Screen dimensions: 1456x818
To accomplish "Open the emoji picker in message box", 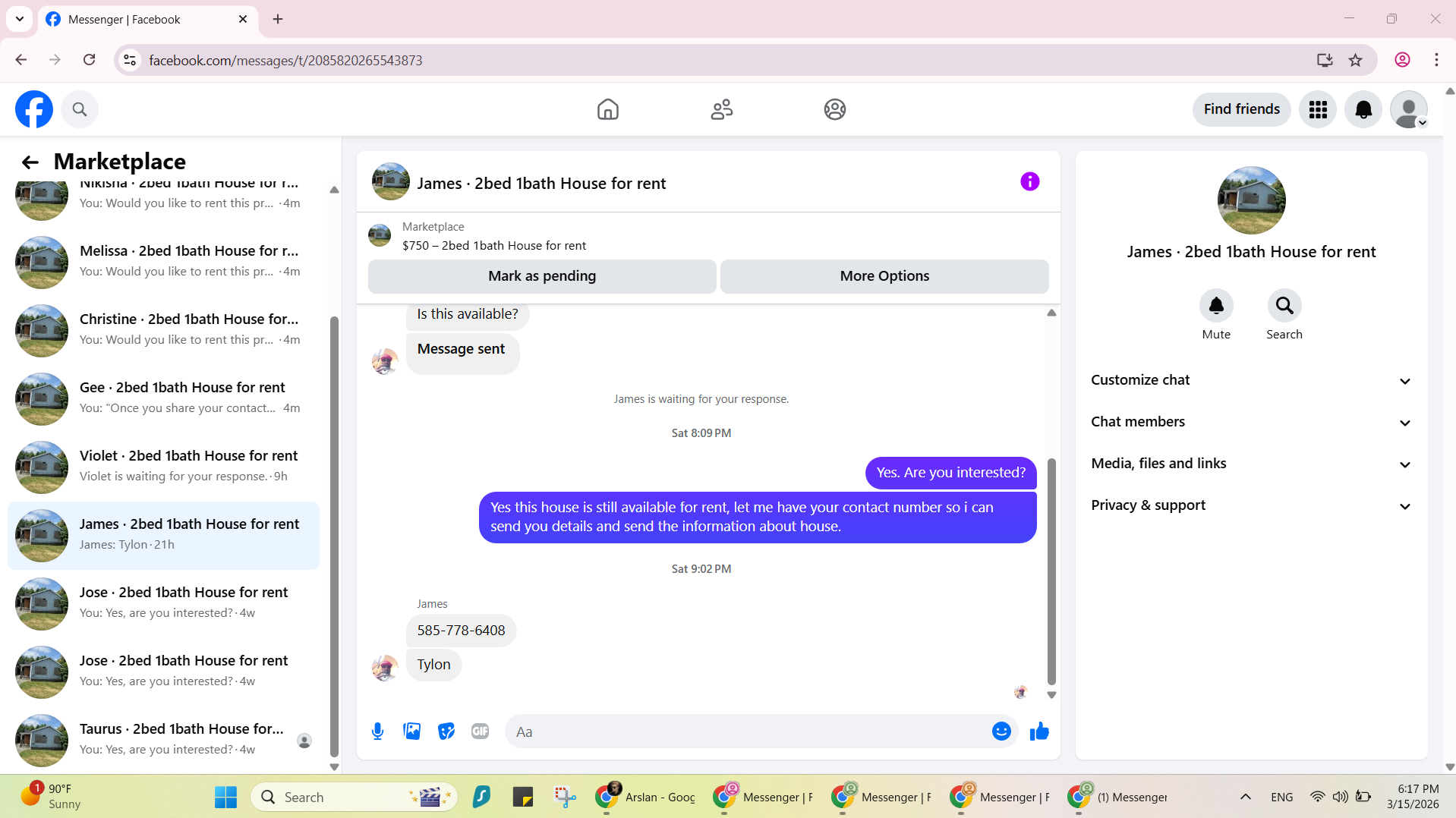I will point(1001,731).
